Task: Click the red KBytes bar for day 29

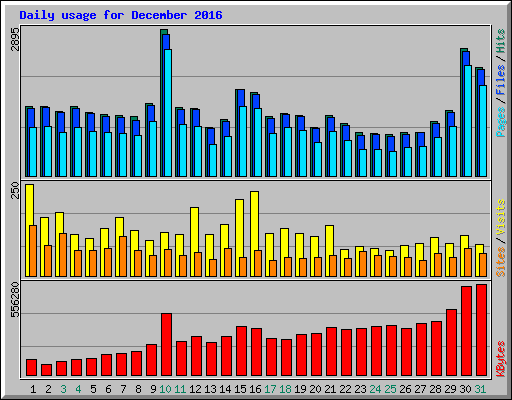Action: (451, 343)
